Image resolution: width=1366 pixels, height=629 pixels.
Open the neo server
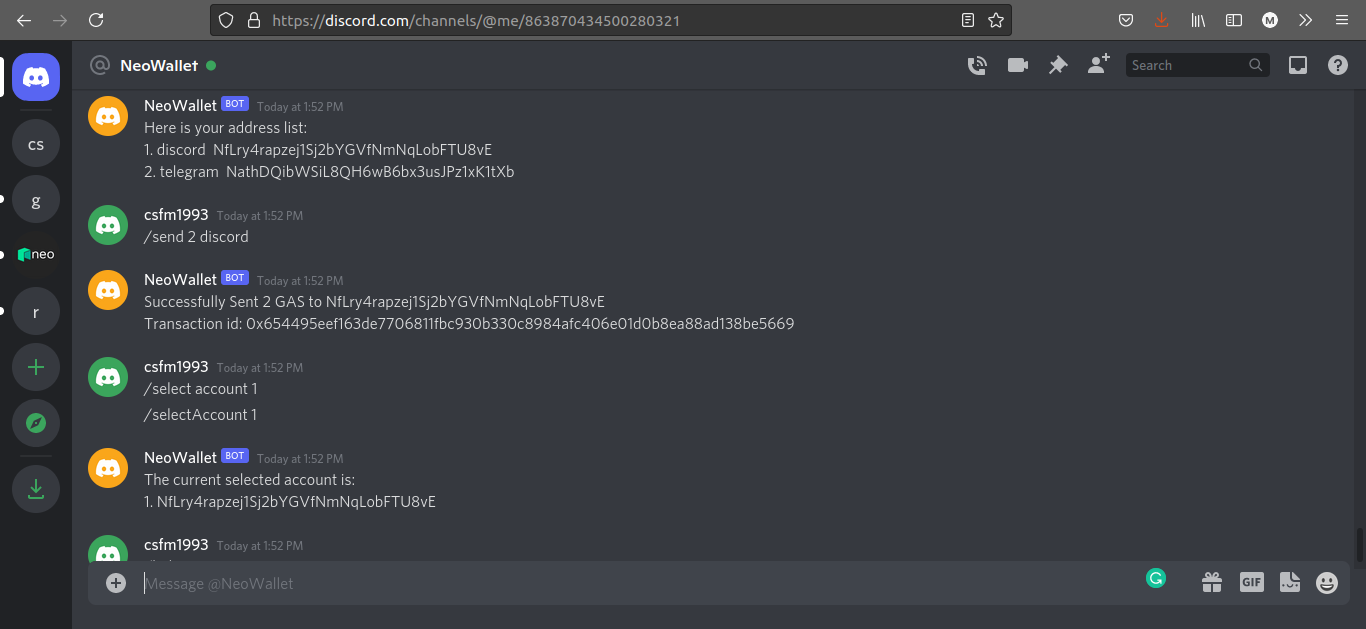[36, 255]
